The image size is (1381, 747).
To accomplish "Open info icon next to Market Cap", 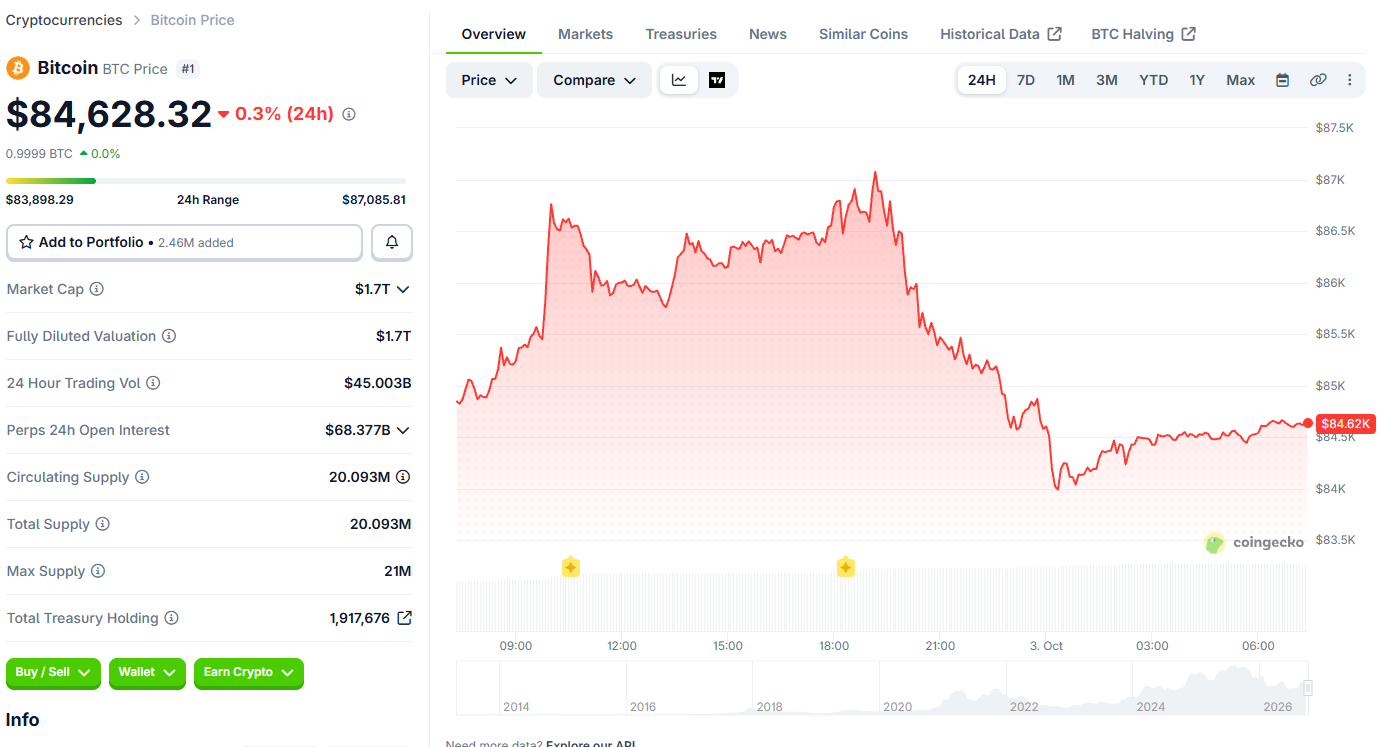I will (97, 289).
